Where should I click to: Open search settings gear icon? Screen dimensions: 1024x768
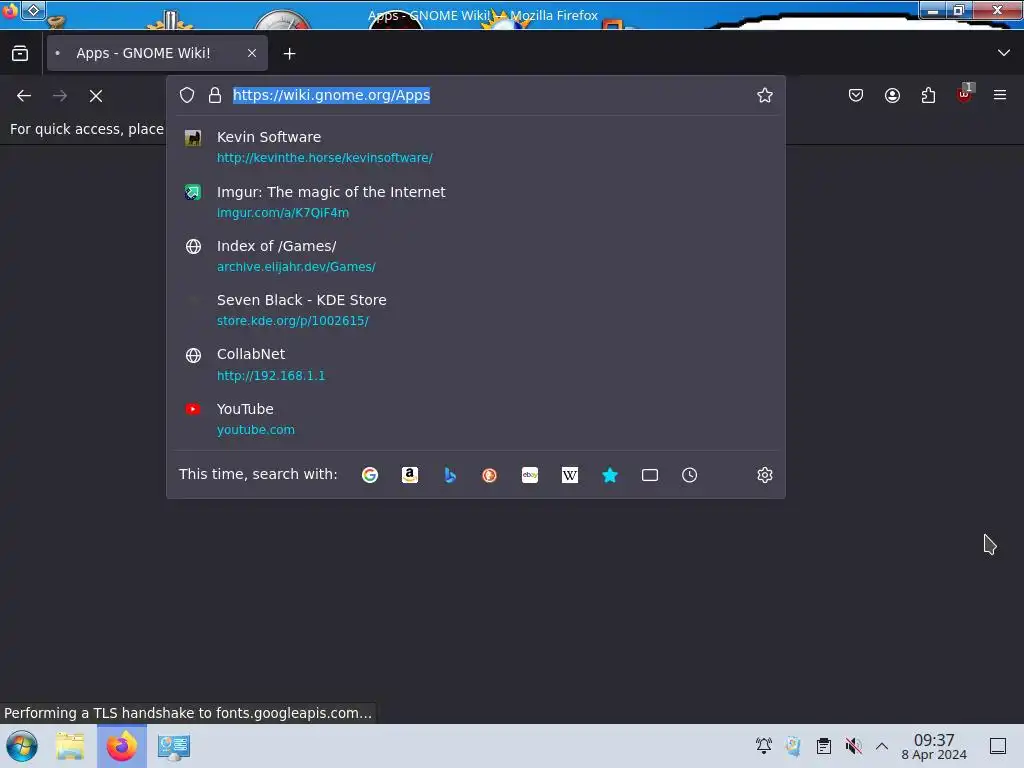765,475
